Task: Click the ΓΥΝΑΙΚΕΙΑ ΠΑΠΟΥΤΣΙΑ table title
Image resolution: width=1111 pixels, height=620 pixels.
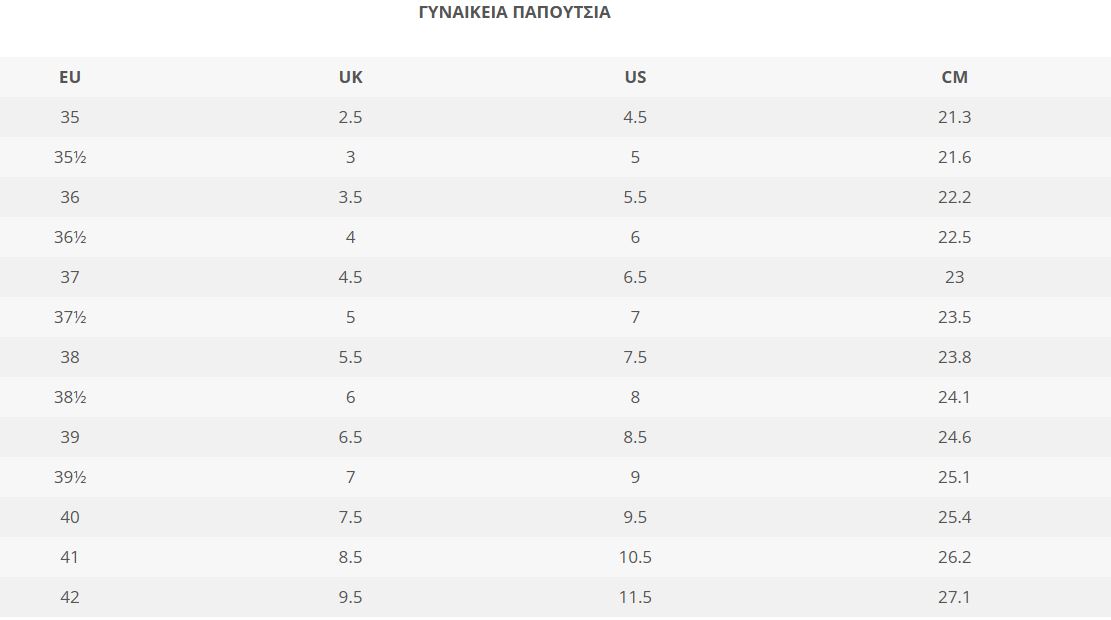Action: [x=514, y=13]
